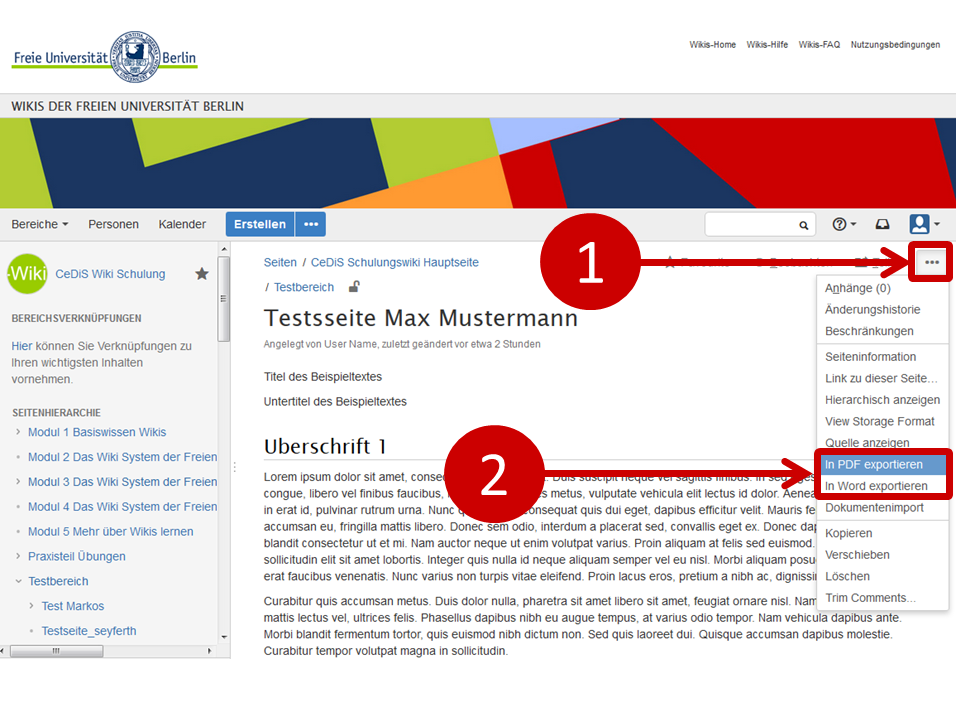Click the Wikis-Hilfe link
The height and width of the screenshot is (720, 960).
pos(767,45)
